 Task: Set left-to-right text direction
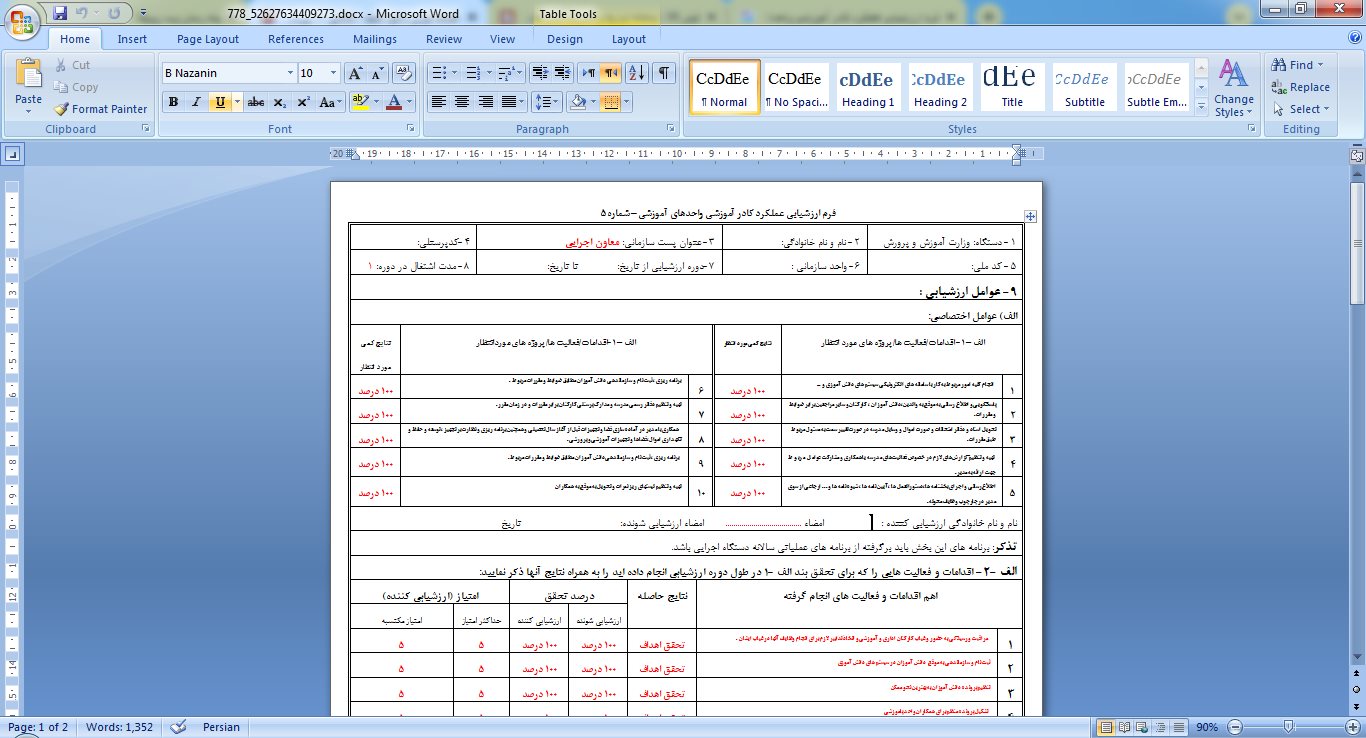589,73
